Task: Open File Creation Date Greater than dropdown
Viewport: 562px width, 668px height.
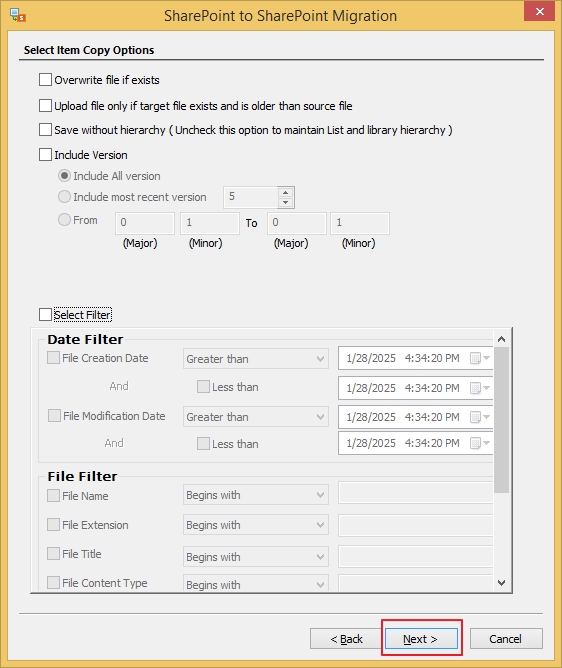Action: 256,359
